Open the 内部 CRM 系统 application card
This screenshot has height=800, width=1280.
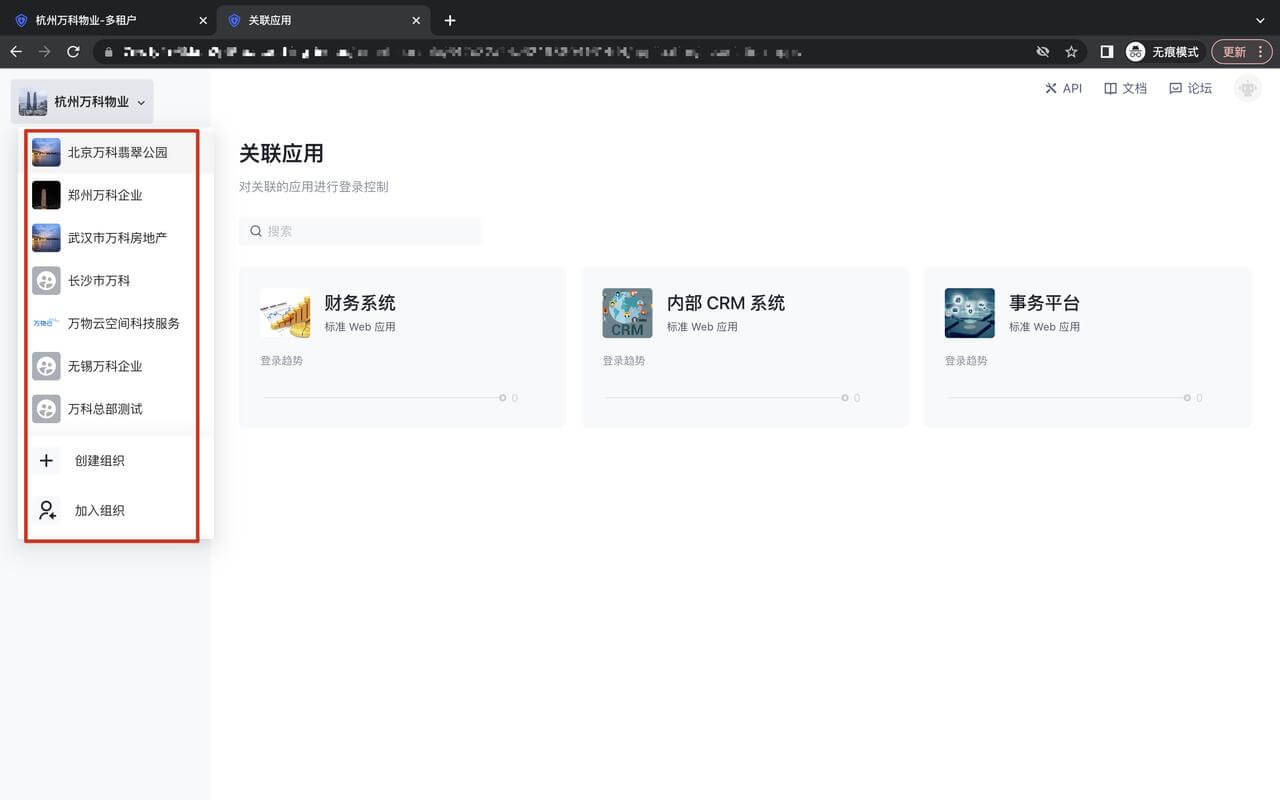point(745,346)
